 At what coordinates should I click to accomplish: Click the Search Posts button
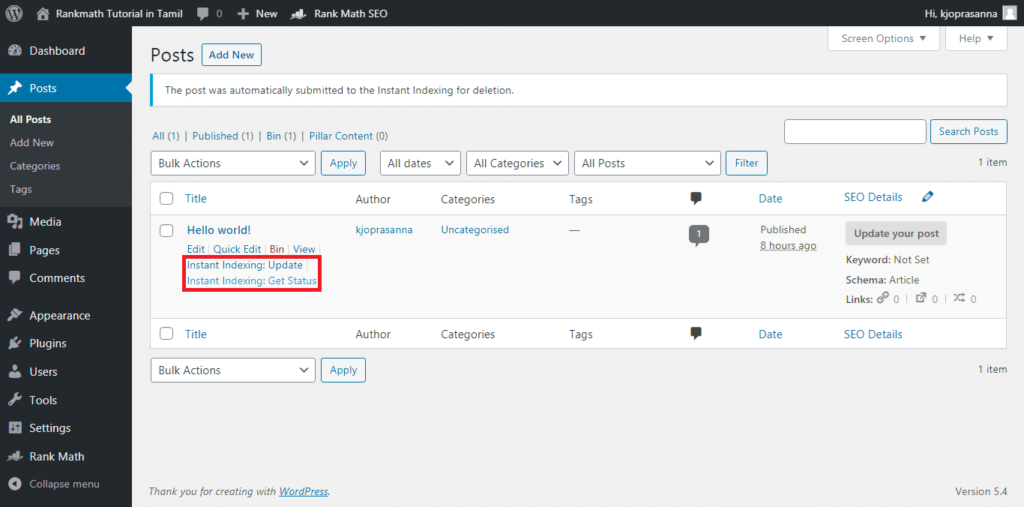pyautogui.click(x=968, y=131)
